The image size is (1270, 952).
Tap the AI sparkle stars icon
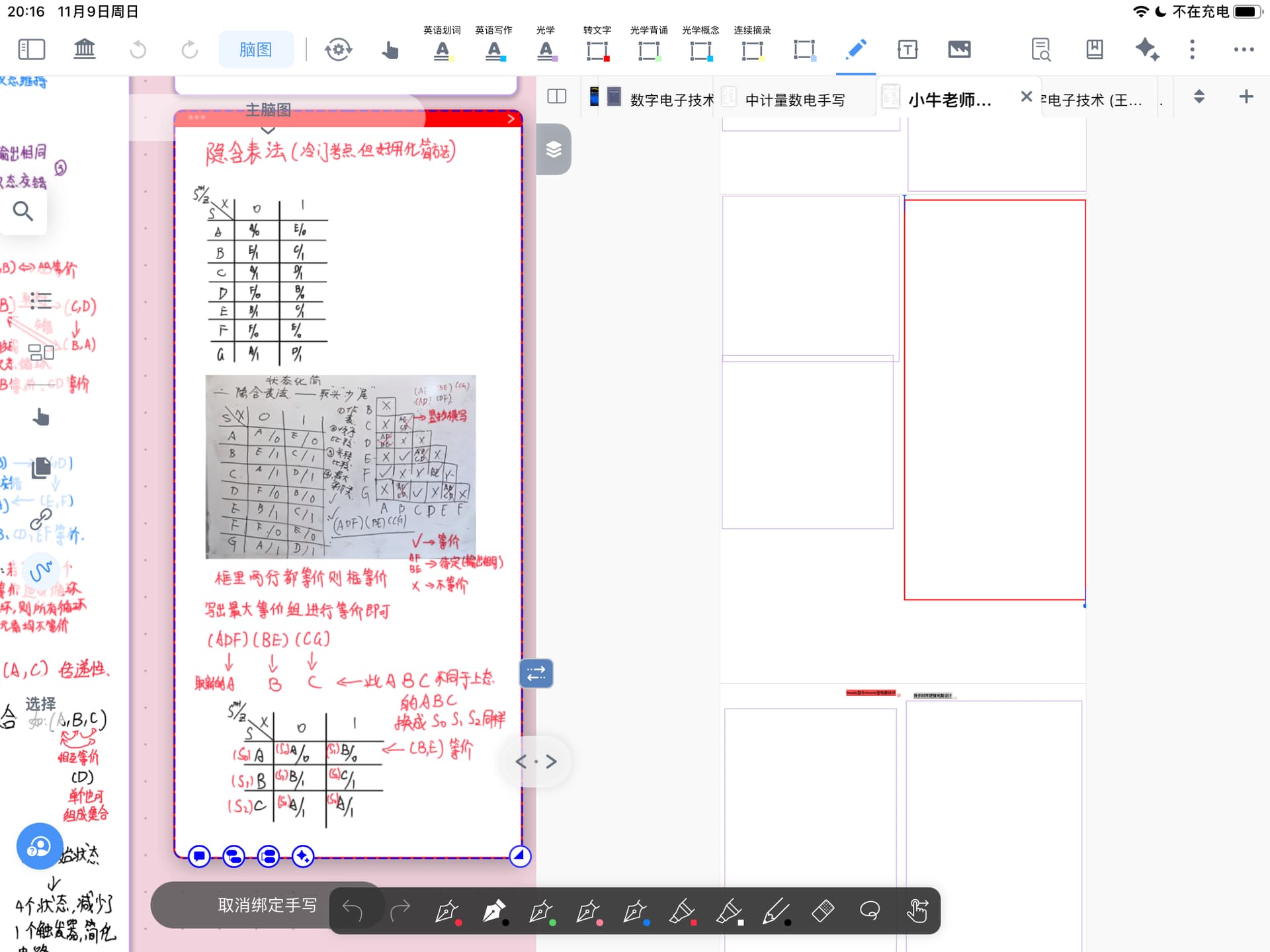[x=1146, y=50]
